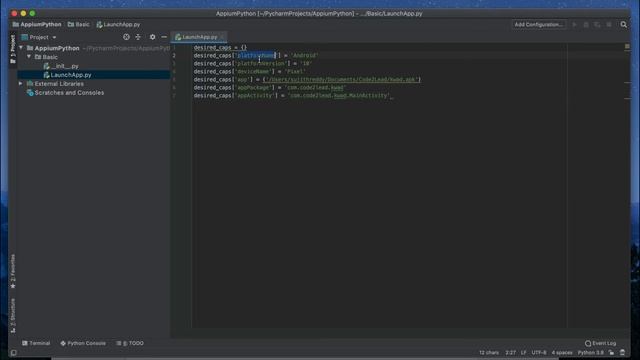This screenshot has width=640, height=360.
Task: Open the Event Log
Action: (x=600, y=343)
